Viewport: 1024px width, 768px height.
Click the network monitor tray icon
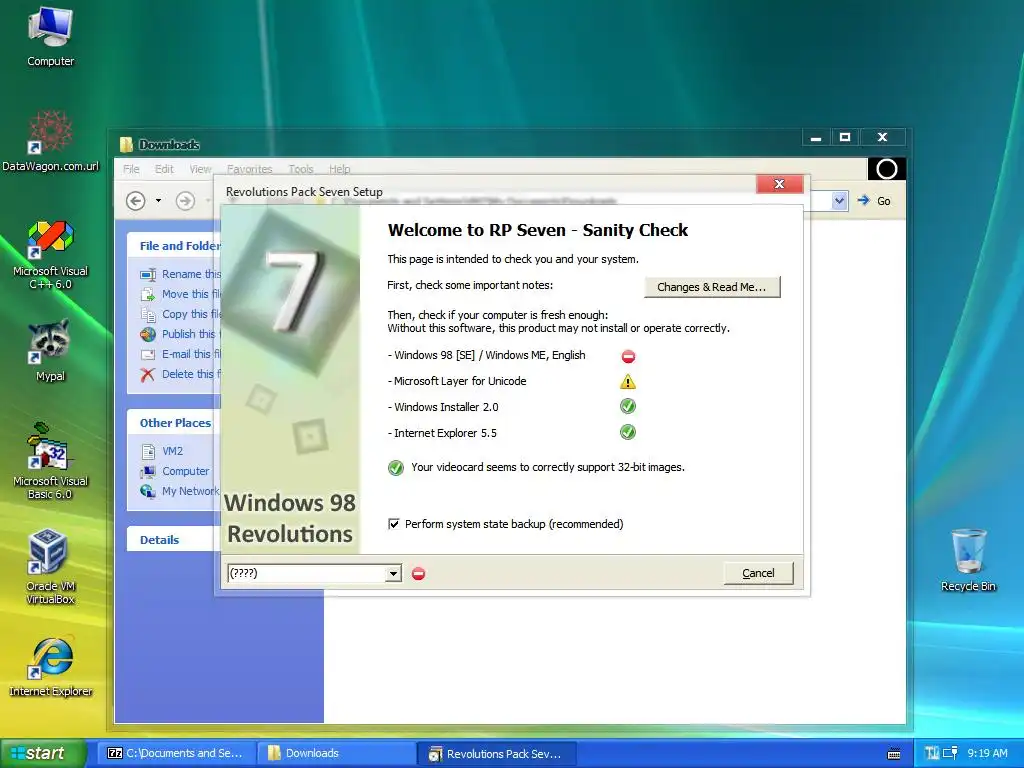(950, 754)
